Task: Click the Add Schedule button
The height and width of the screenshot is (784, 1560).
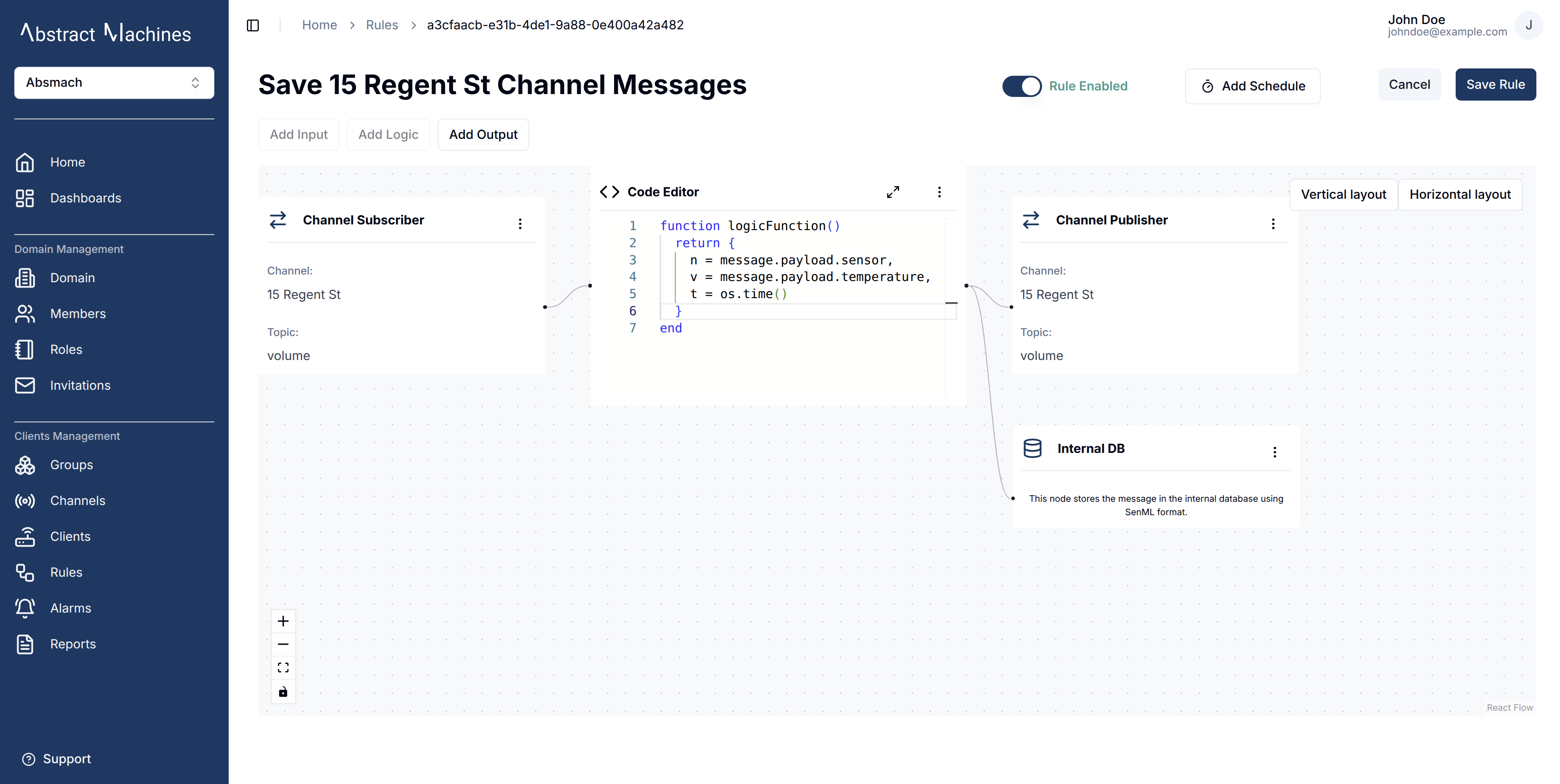Action: pyautogui.click(x=1252, y=86)
